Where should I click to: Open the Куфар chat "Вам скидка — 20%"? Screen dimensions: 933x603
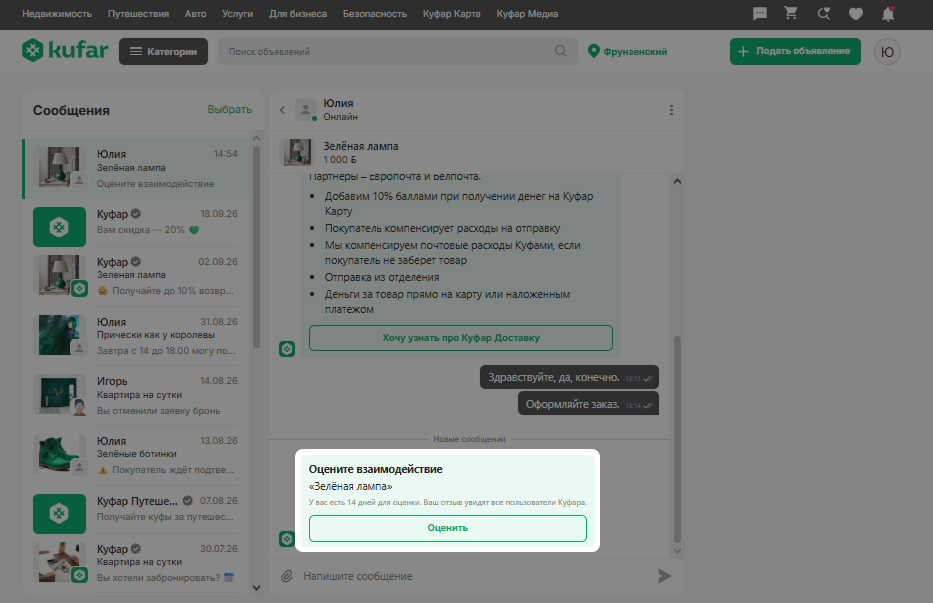pyautogui.click(x=136, y=227)
